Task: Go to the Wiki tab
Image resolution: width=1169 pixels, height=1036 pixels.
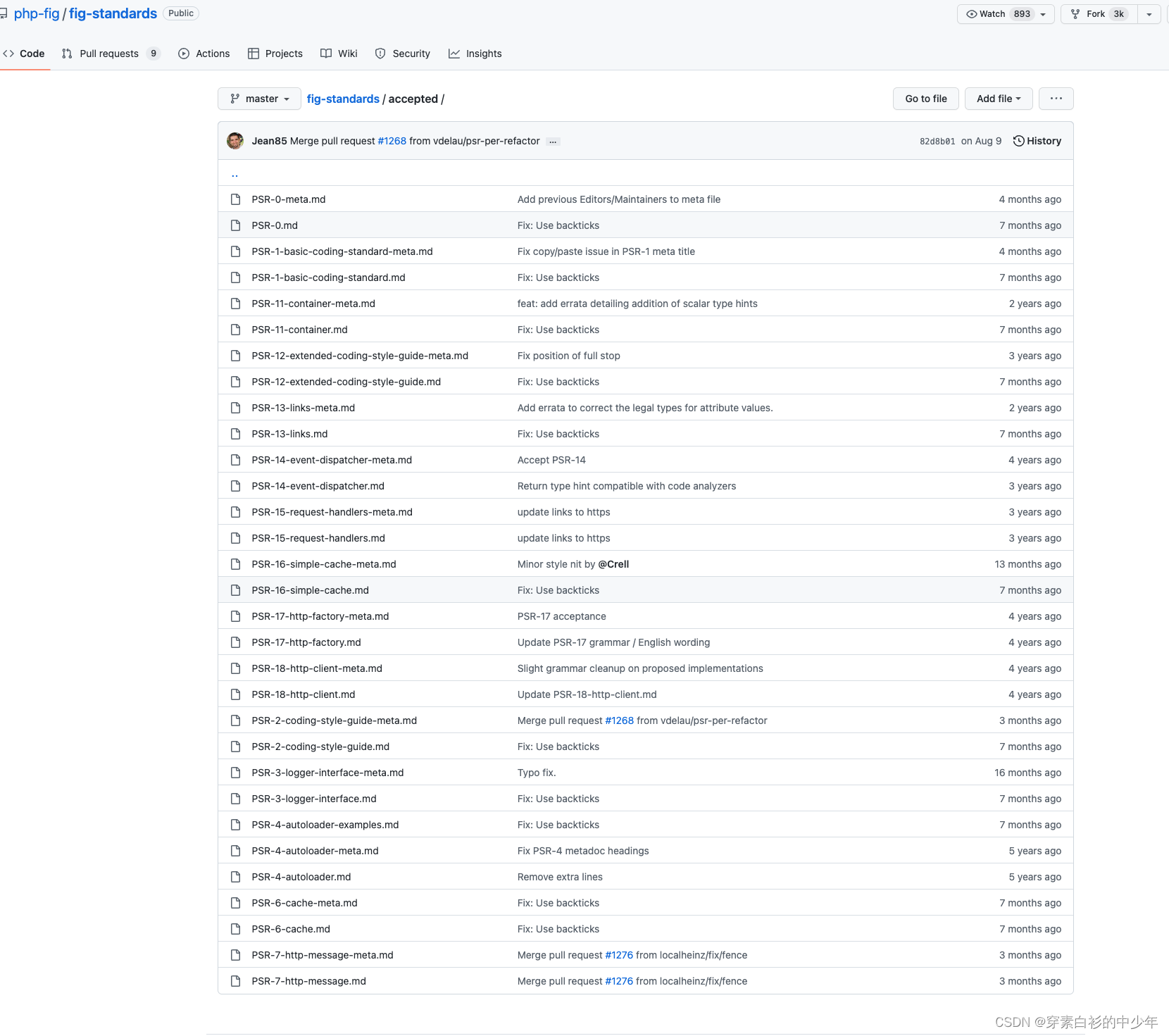Action: [339, 54]
